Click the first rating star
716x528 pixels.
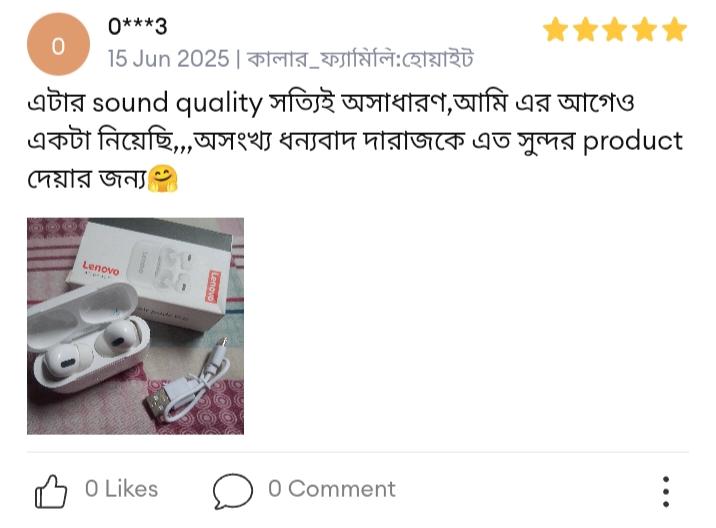556,30
